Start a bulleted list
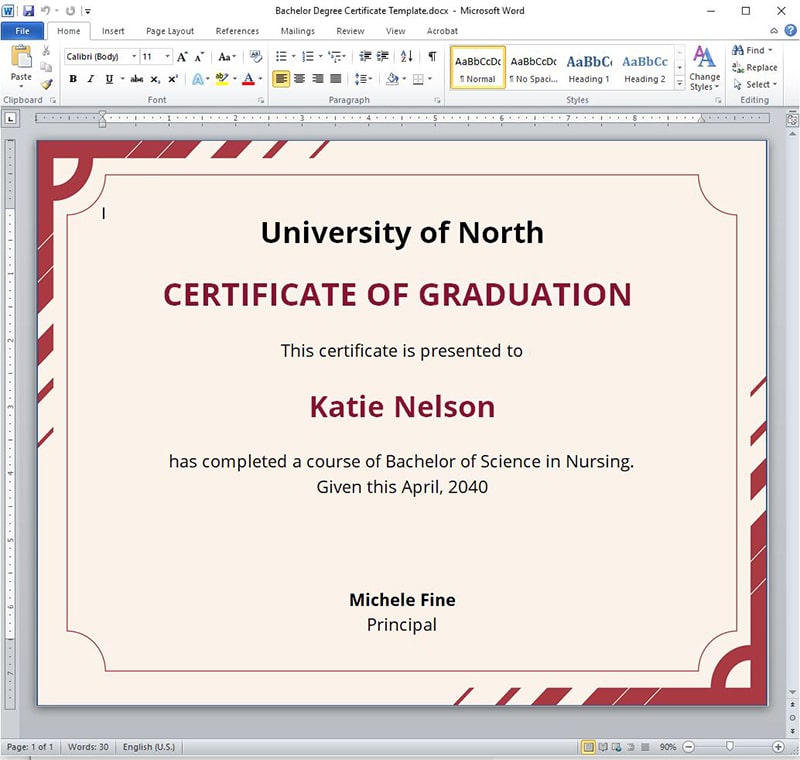Viewport: 800px width, 760px height. 281,57
